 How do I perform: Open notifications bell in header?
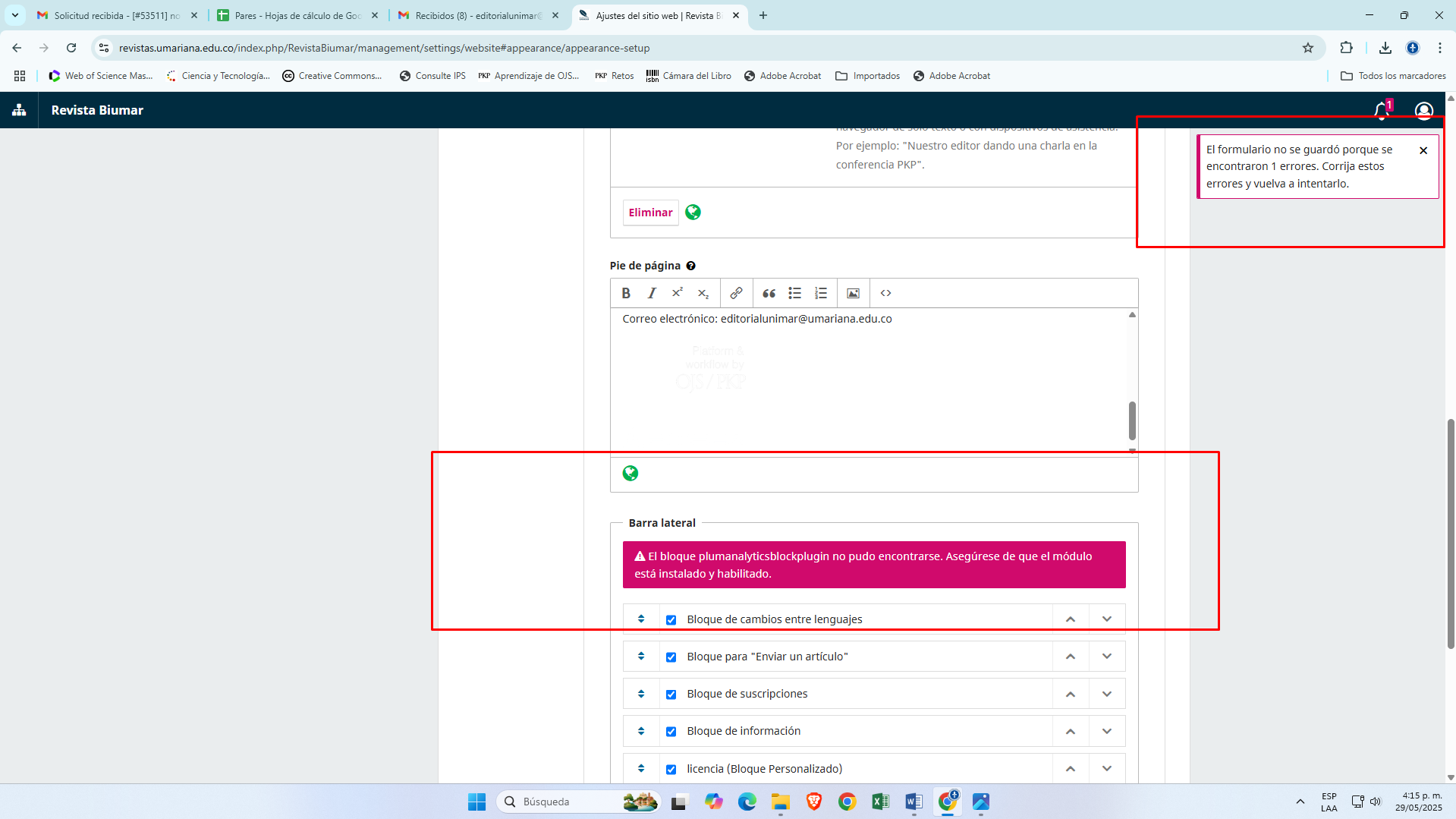pos(1381,111)
